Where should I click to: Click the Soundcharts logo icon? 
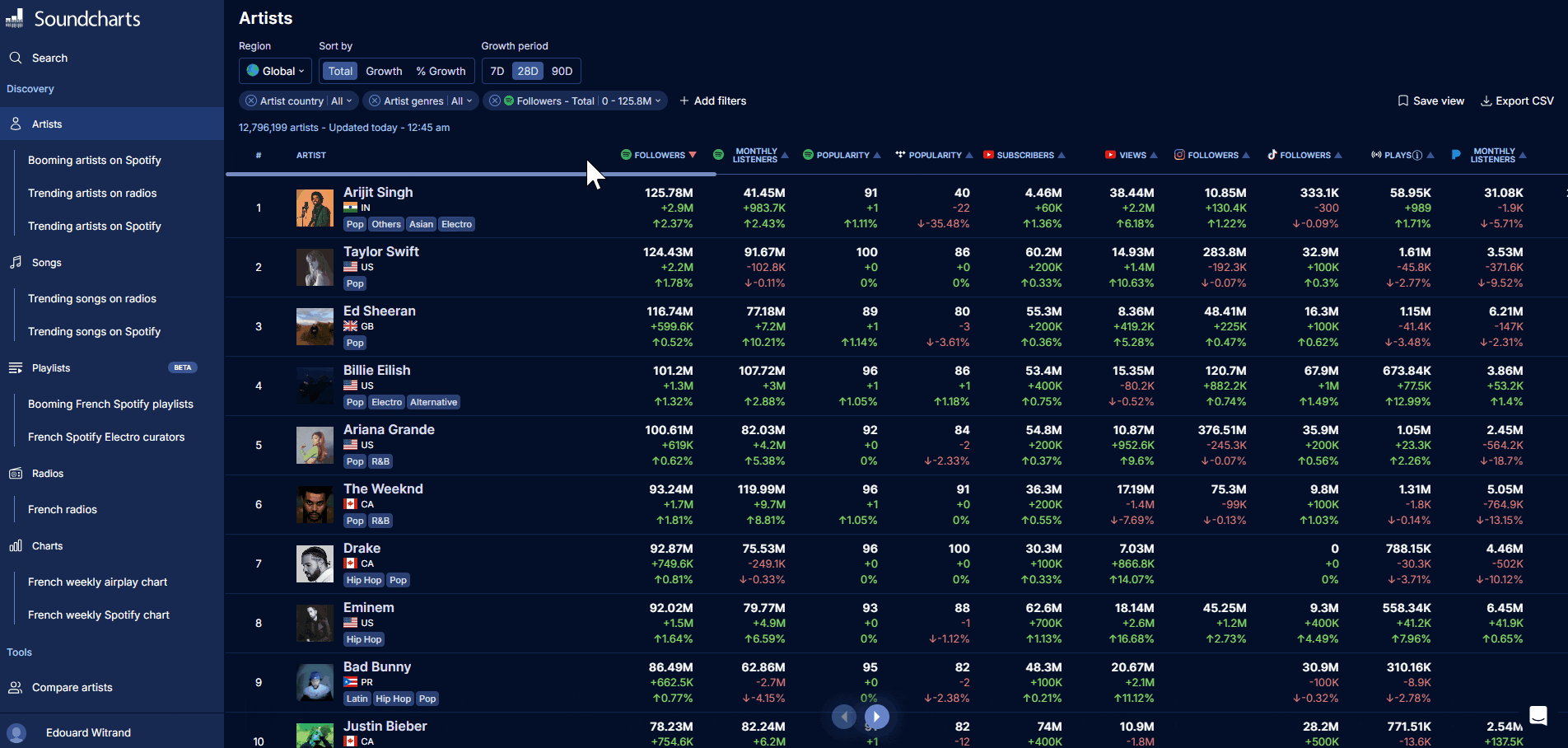[x=15, y=18]
